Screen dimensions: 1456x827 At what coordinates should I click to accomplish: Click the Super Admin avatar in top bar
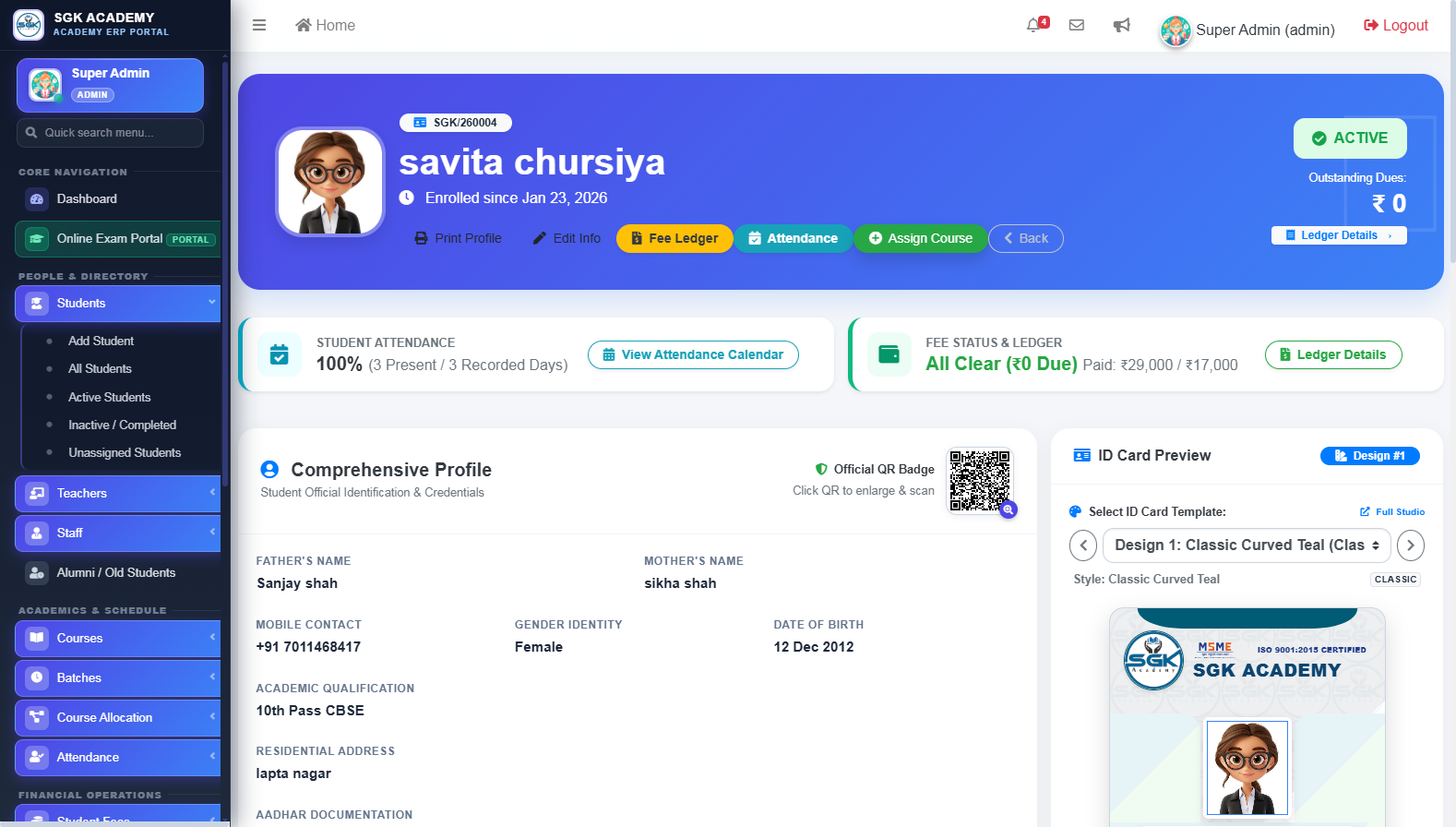tap(1176, 30)
